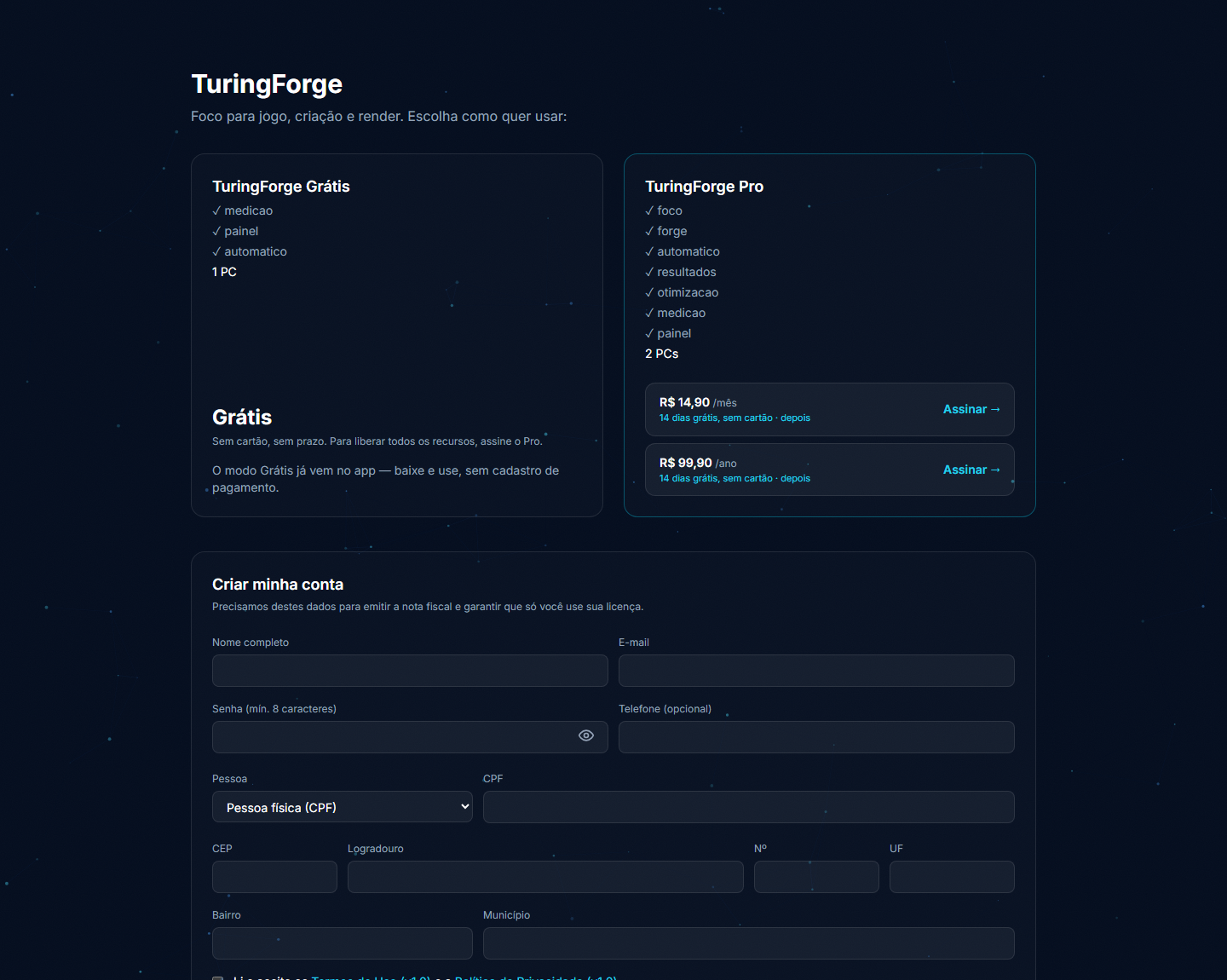Select the UF input field
Screen dimensions: 1227x980
click(952, 877)
